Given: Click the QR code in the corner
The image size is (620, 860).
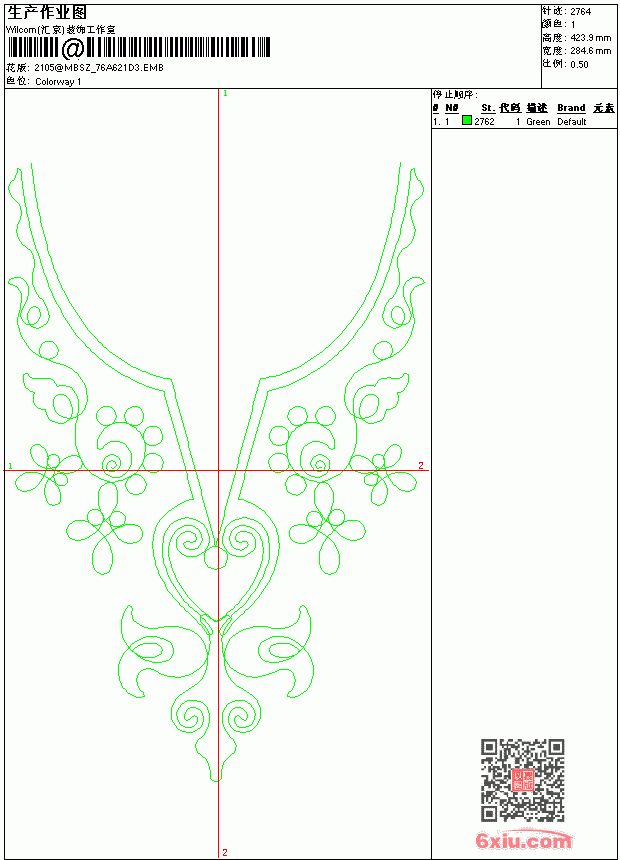Looking at the screenshot, I should [522, 780].
